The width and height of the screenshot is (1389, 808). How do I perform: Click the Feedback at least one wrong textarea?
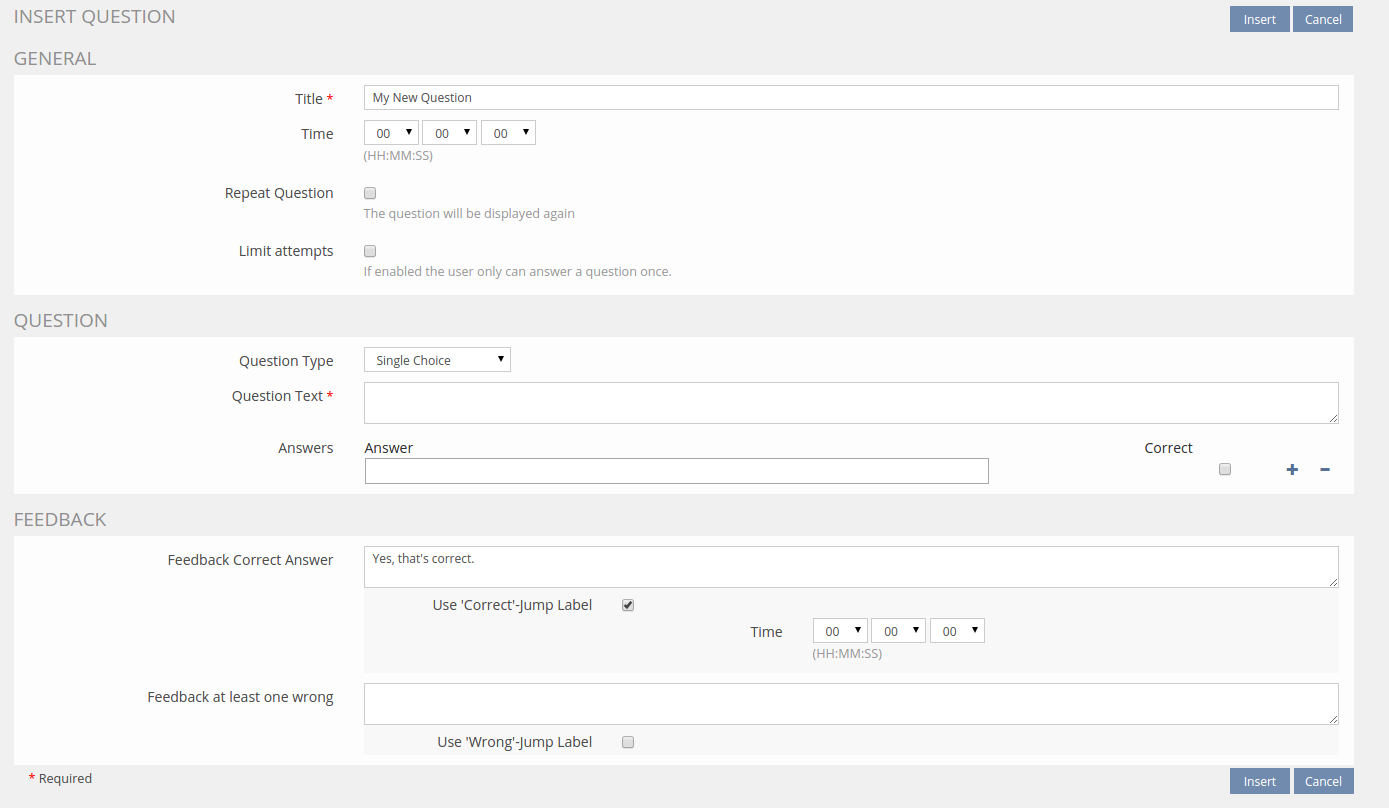[x=850, y=704]
